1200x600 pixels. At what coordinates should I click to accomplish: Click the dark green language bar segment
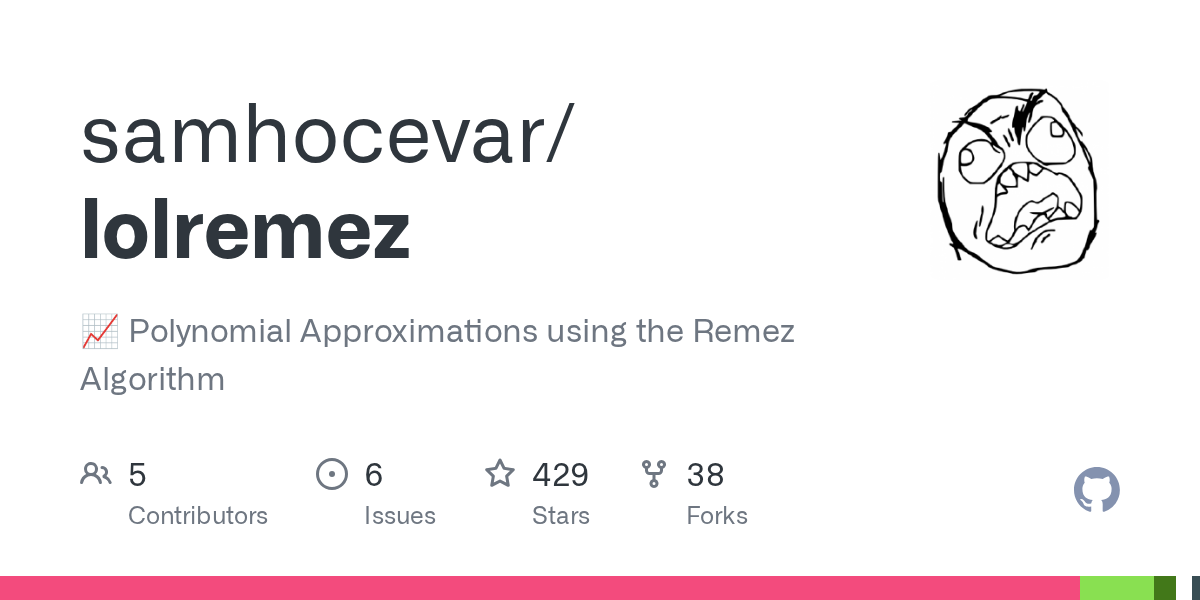(1165, 588)
